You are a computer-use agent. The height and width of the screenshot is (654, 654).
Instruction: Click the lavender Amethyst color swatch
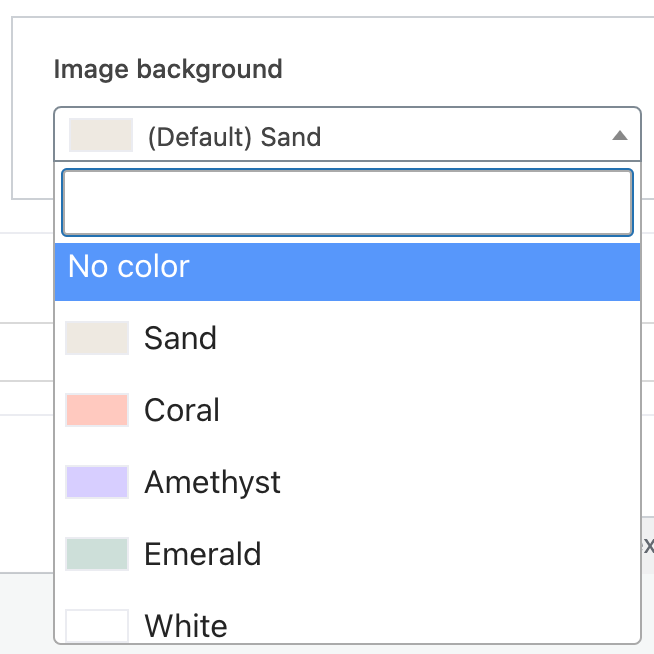[97, 482]
